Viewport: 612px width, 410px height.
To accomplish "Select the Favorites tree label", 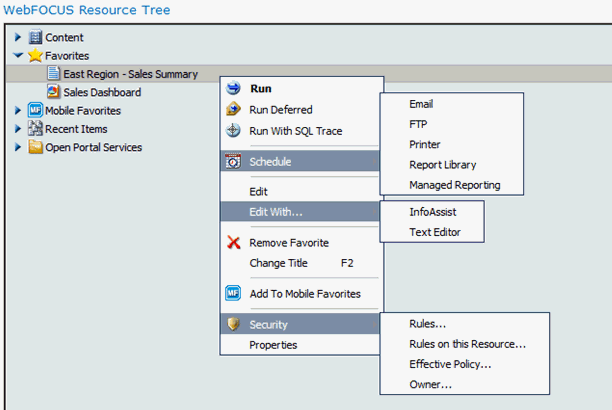I will [67, 56].
